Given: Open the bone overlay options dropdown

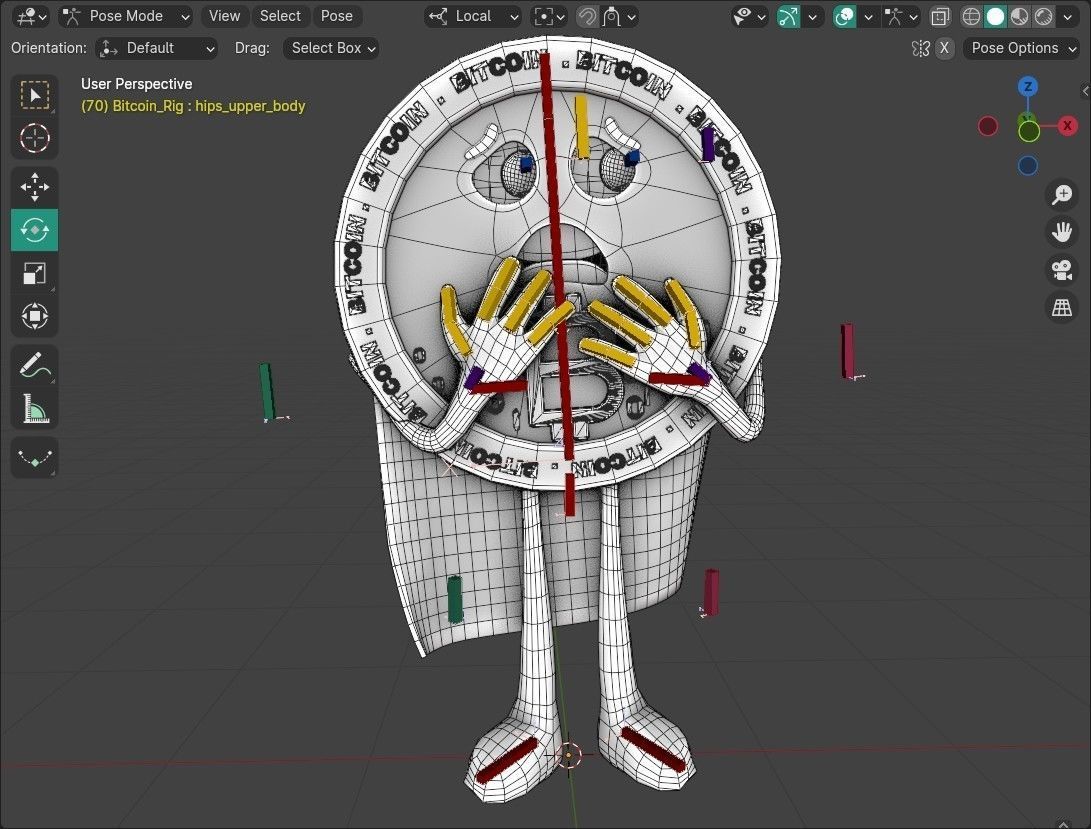Looking at the screenshot, I should pos(900,16).
